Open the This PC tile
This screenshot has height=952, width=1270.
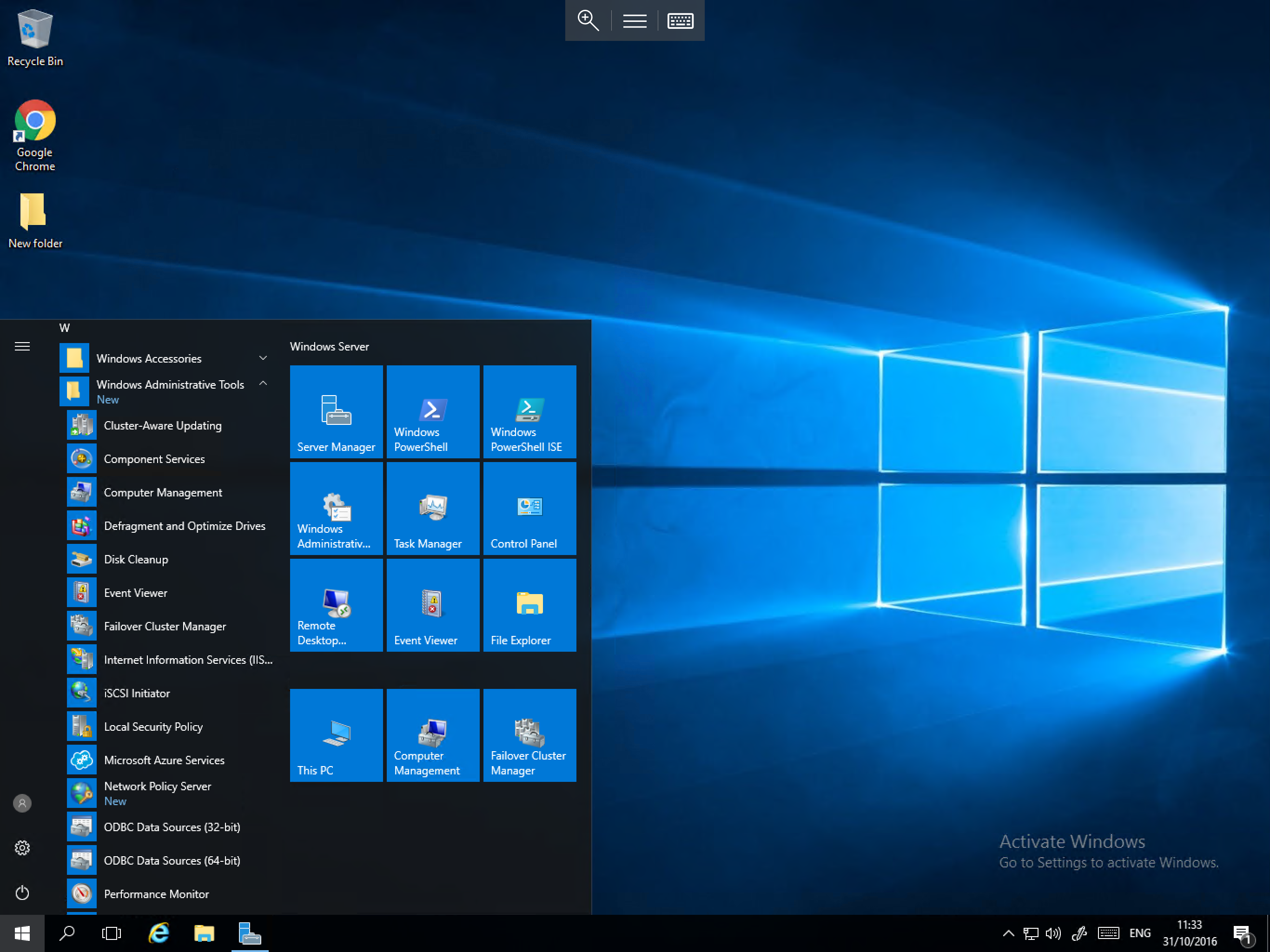pyautogui.click(x=336, y=735)
